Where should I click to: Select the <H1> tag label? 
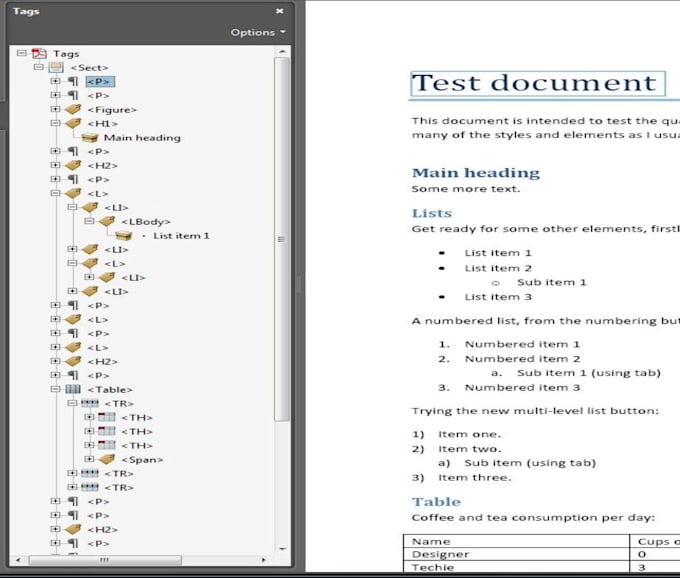click(102, 124)
